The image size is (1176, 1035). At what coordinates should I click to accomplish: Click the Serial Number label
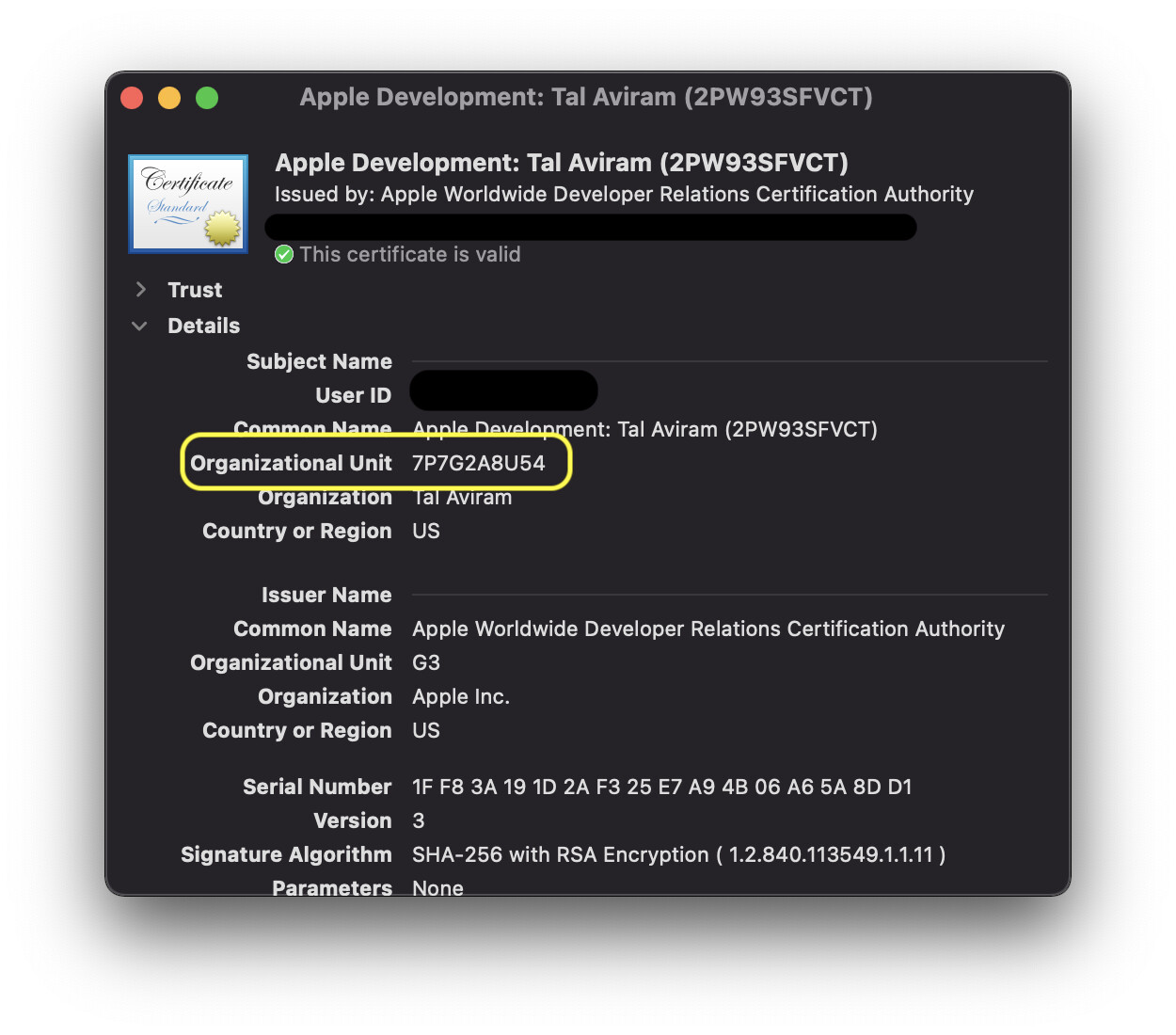(x=317, y=787)
